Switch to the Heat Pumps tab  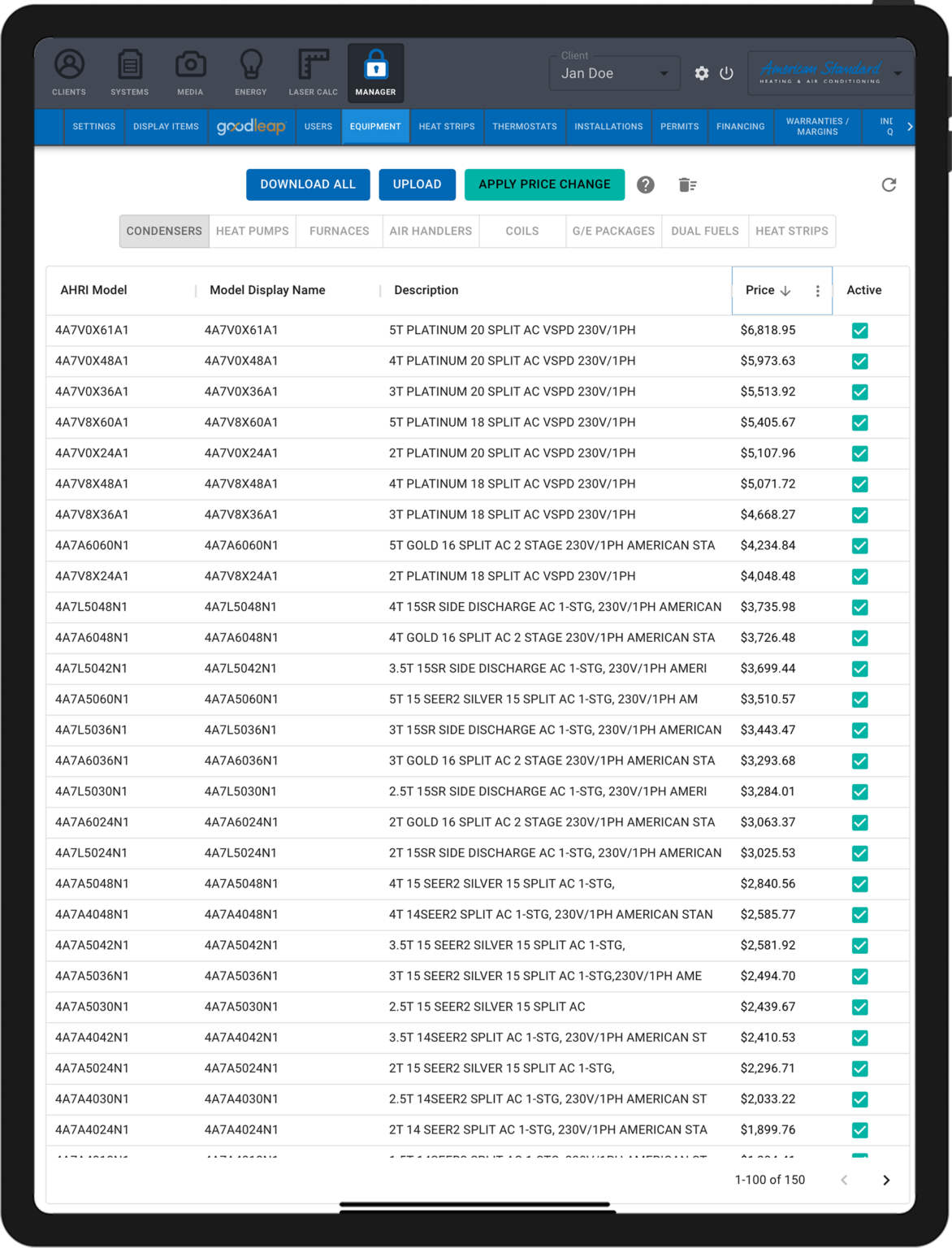(252, 232)
